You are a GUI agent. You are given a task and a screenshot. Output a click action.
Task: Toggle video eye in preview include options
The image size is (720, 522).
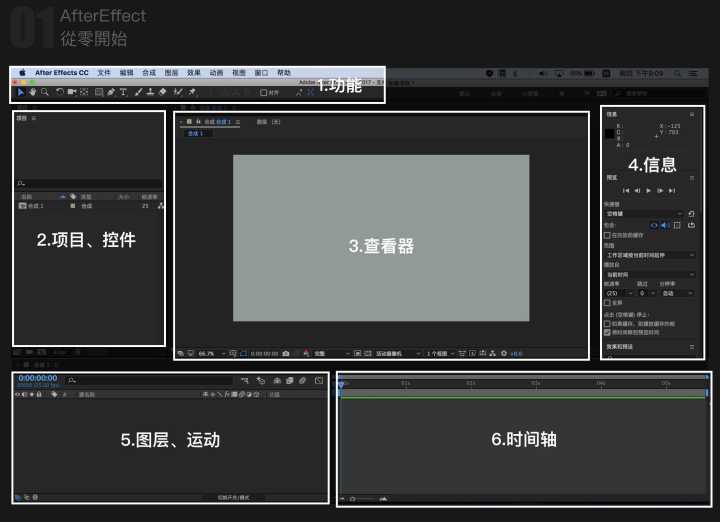point(654,225)
